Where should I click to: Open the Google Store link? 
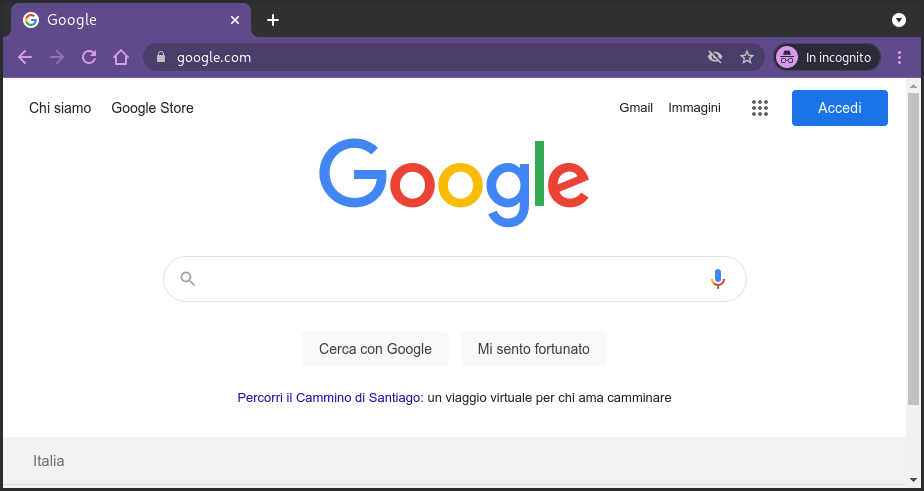[152, 108]
